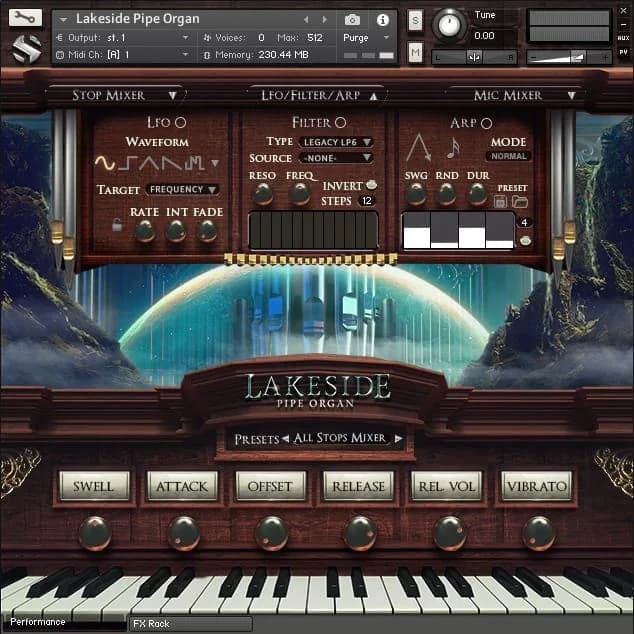Change the arp Mode Normal selector
The image size is (634, 634).
(509, 156)
